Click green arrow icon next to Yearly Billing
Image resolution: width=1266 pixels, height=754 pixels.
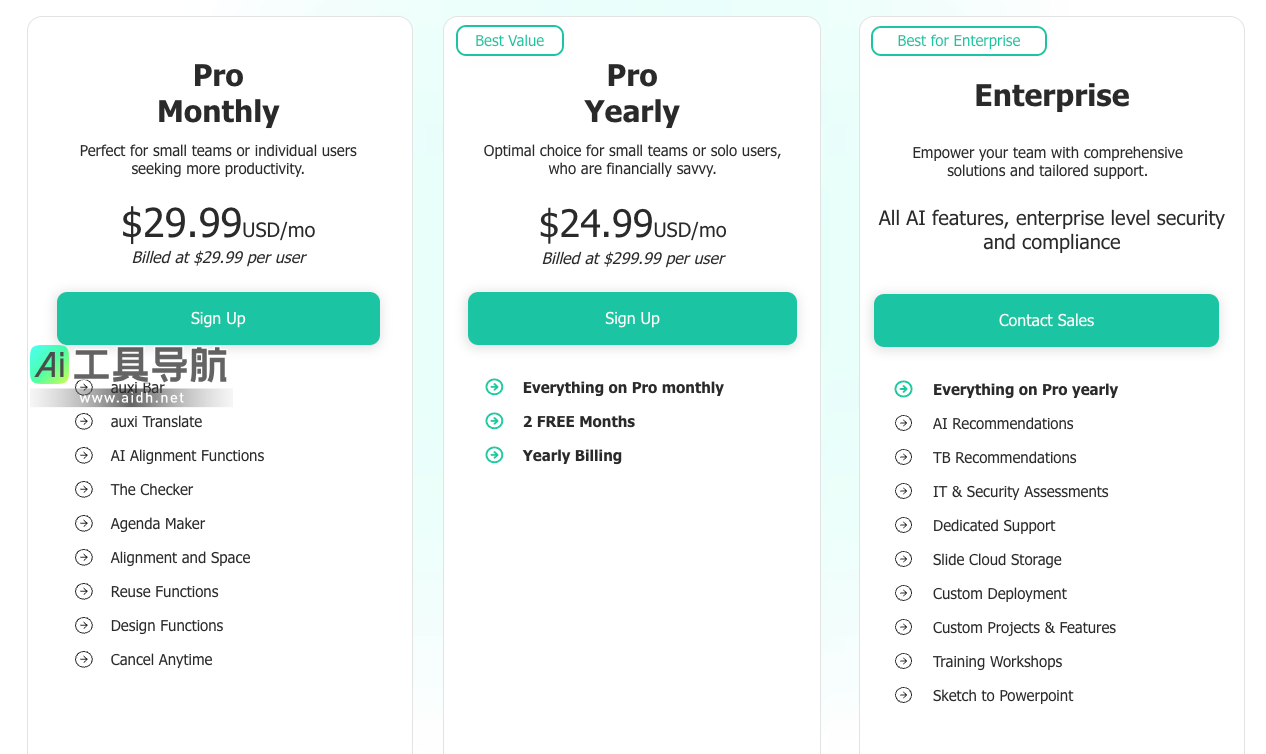pos(494,455)
